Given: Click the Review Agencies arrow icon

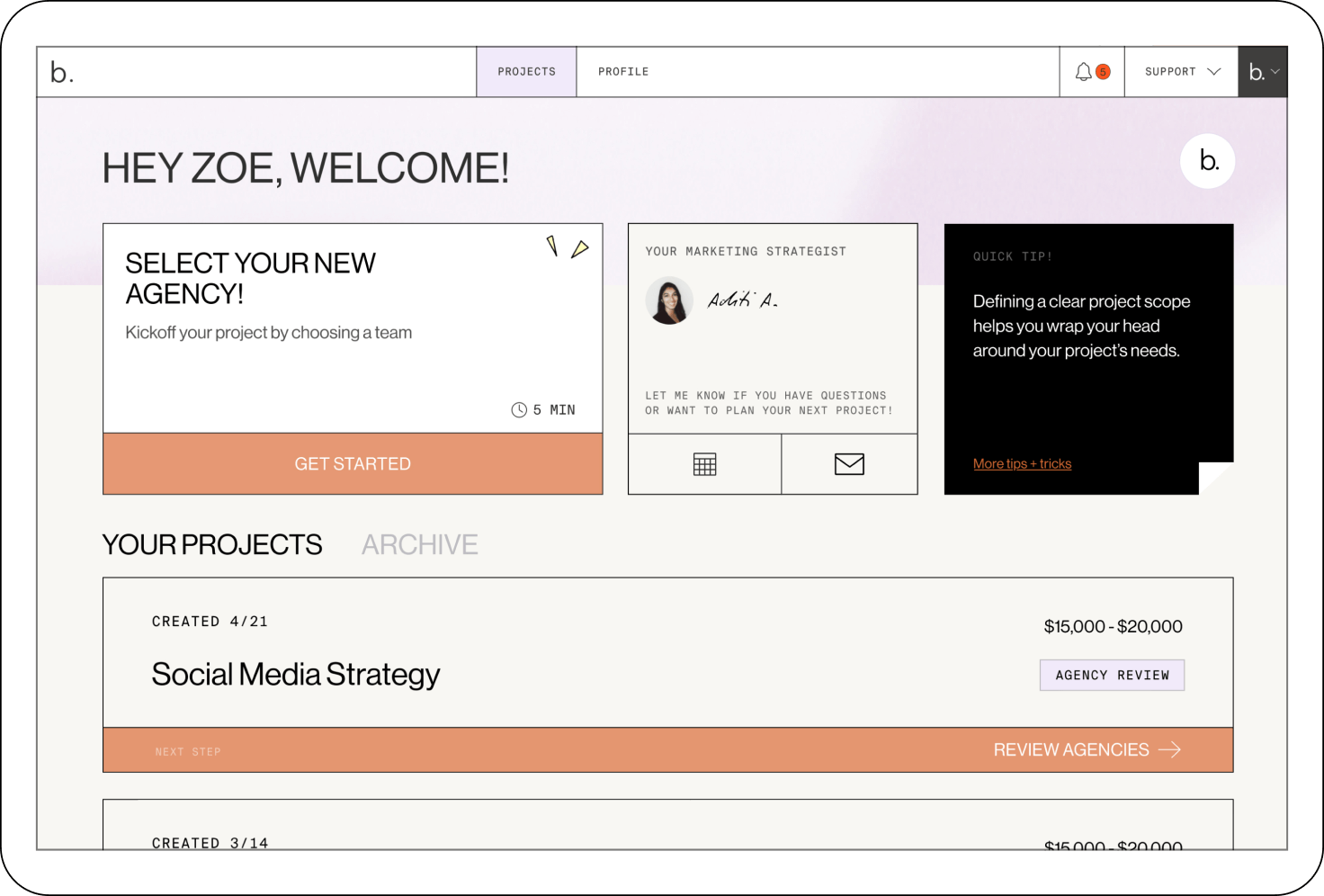Looking at the screenshot, I should (1169, 750).
